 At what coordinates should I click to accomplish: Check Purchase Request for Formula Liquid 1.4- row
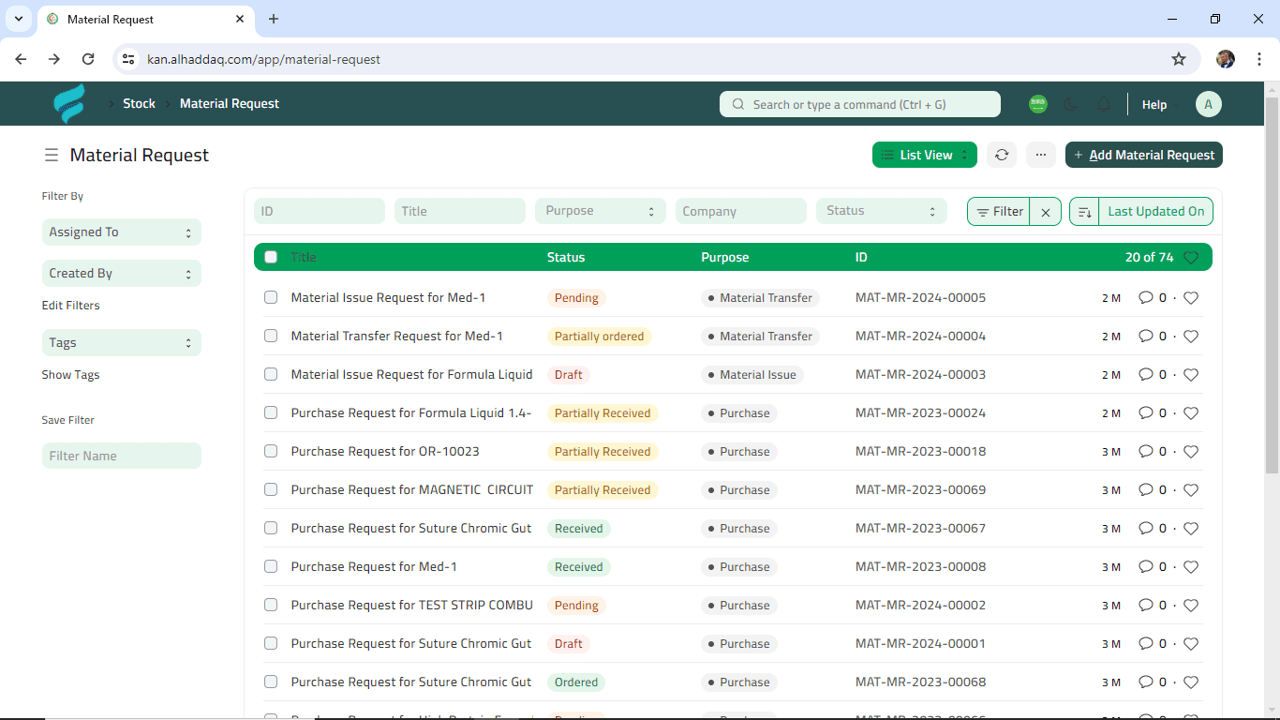[270, 413]
